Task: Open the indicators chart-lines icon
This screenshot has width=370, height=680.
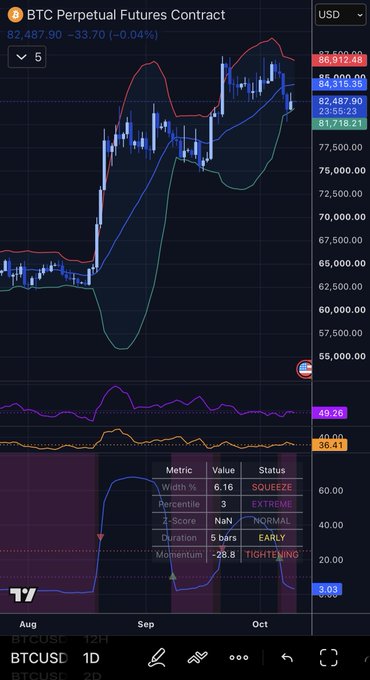Action: coord(197,657)
